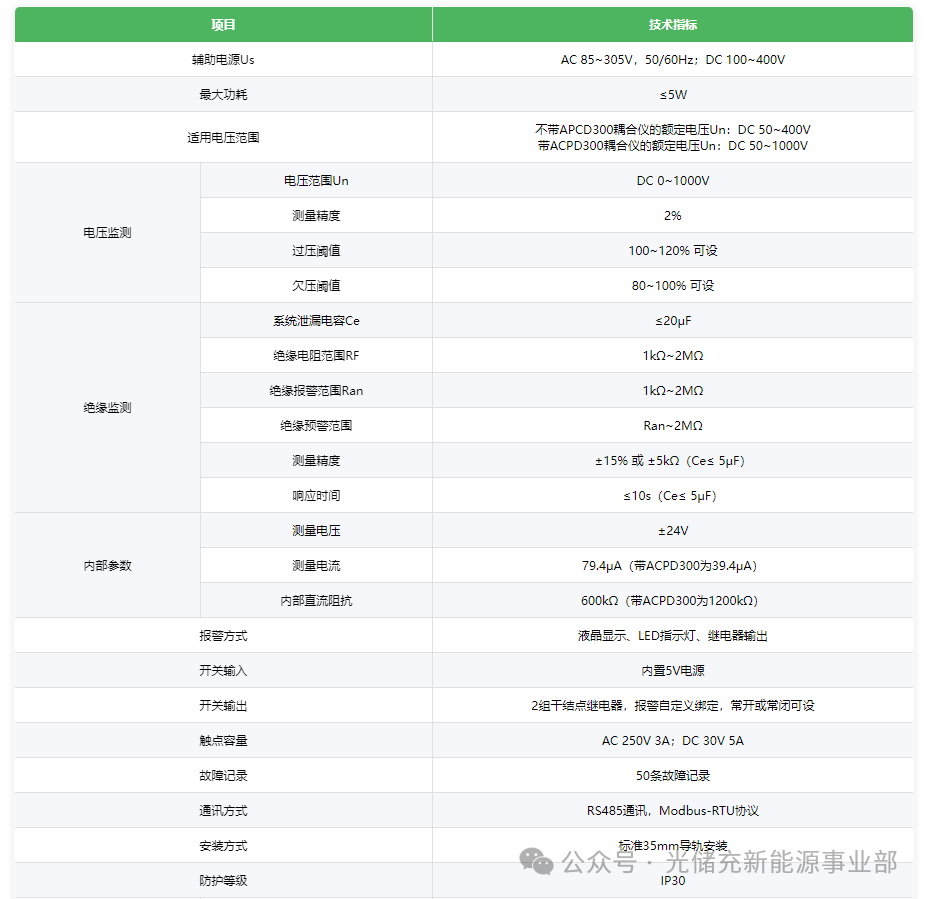Click the green 项目 header cell
The height and width of the screenshot is (899, 927).
(221, 24)
